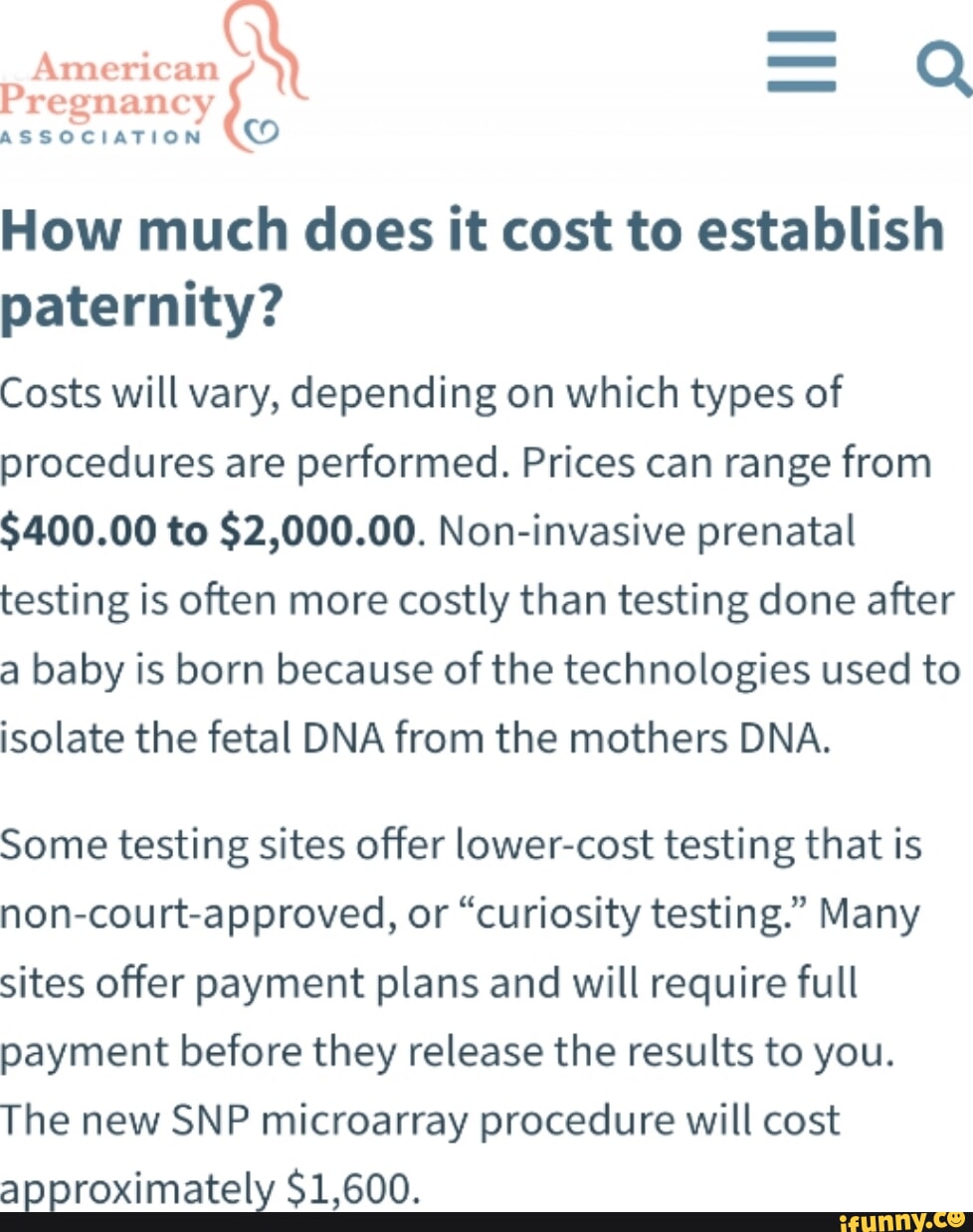Click the "SNP microarray" term
Viewport: 973px width, 1232px height.
[x=320, y=1121]
